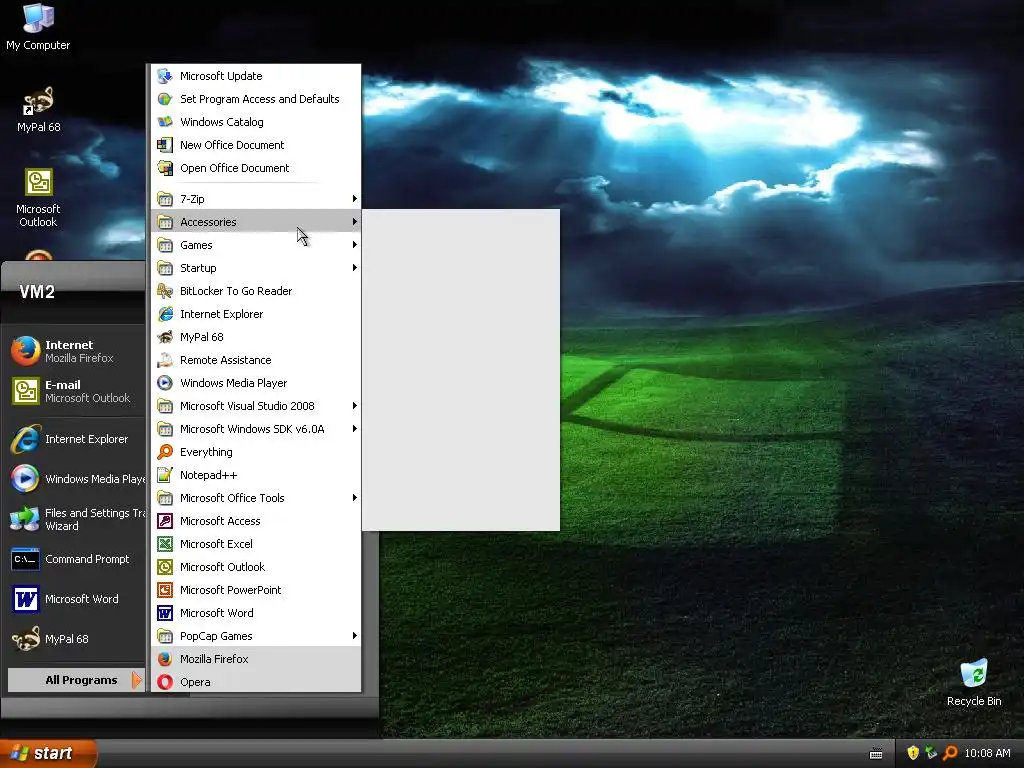The image size is (1024, 768).
Task: Click the Microsoft Excel icon
Action: point(165,544)
